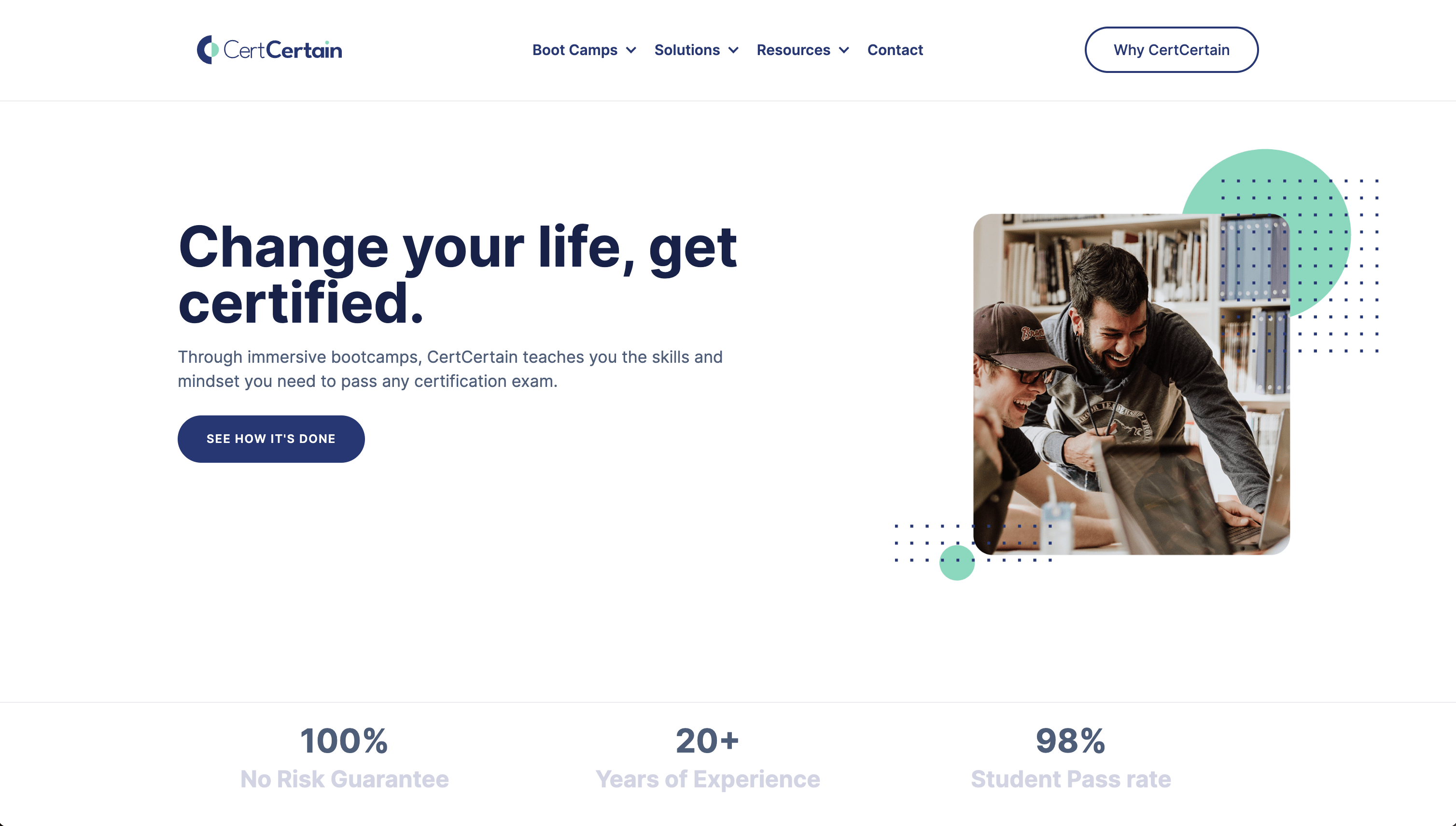Go to the Contact page link
Viewport: 1456px width, 826px height.
(x=895, y=50)
